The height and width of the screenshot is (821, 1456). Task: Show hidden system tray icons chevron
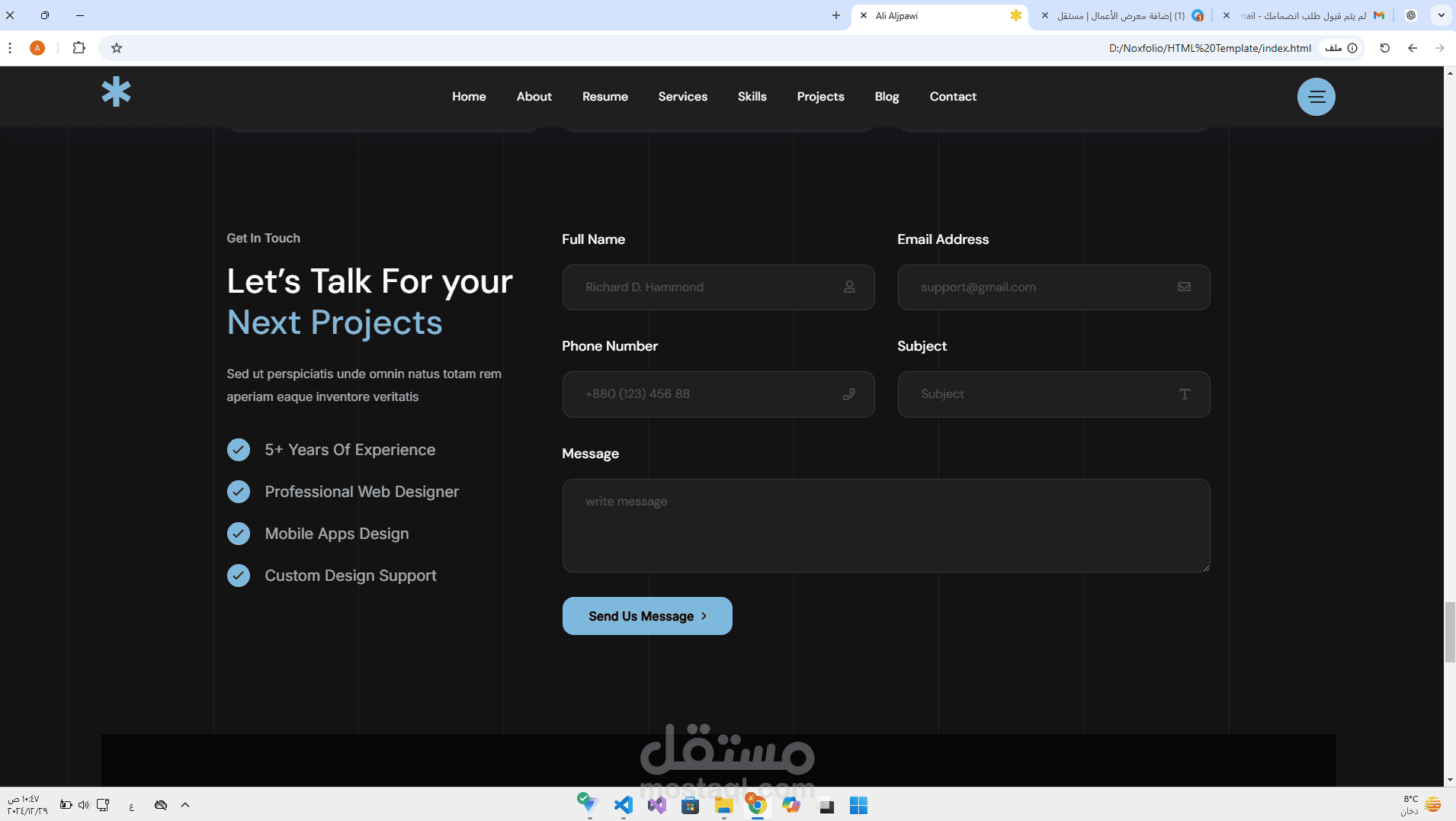pyautogui.click(x=185, y=805)
